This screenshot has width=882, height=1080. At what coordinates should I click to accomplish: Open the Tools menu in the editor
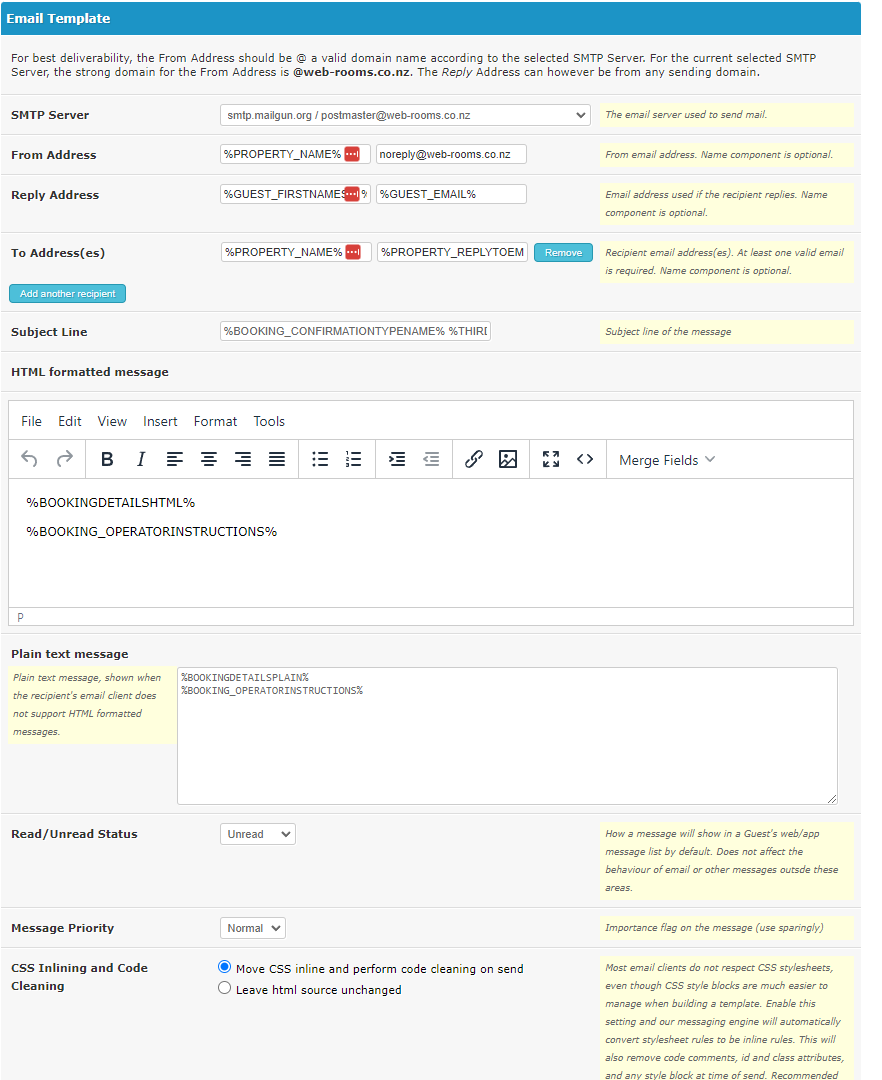tap(269, 422)
